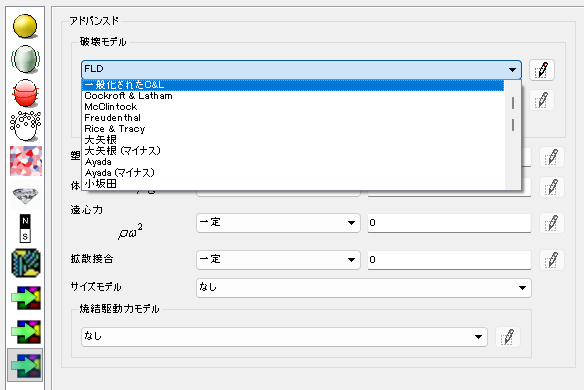The width and height of the screenshot is (584, 390).
Task: Open the diamond icon in sidebar
Action: point(25,195)
